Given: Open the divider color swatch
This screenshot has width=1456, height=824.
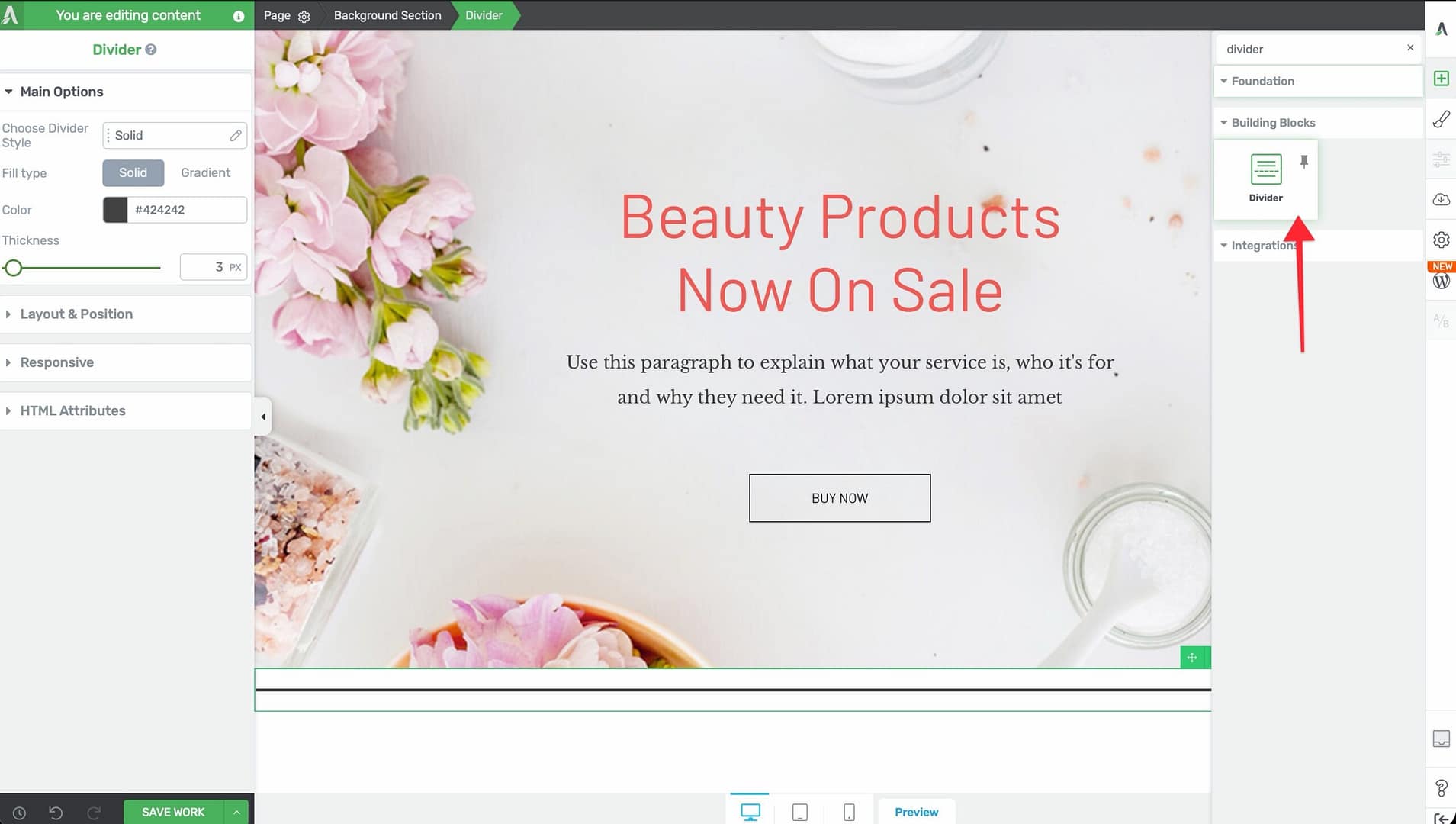Looking at the screenshot, I should tap(115, 210).
